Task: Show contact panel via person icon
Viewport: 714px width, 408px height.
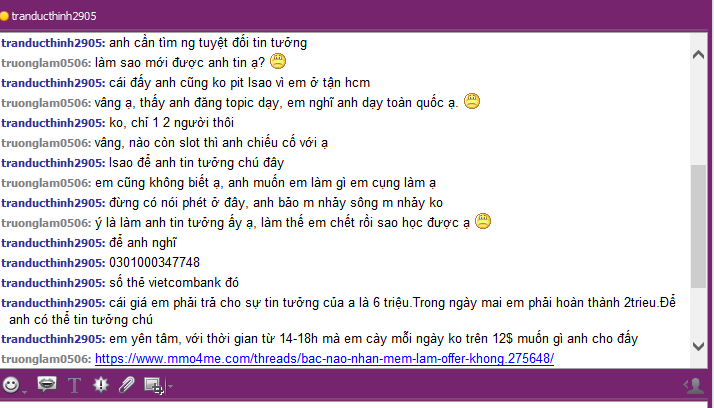Action: coord(694,386)
